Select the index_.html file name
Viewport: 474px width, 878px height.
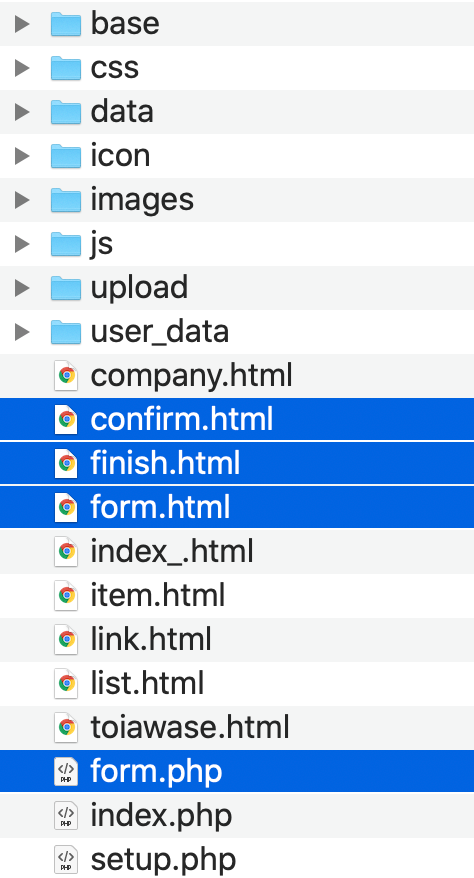pyautogui.click(x=172, y=552)
